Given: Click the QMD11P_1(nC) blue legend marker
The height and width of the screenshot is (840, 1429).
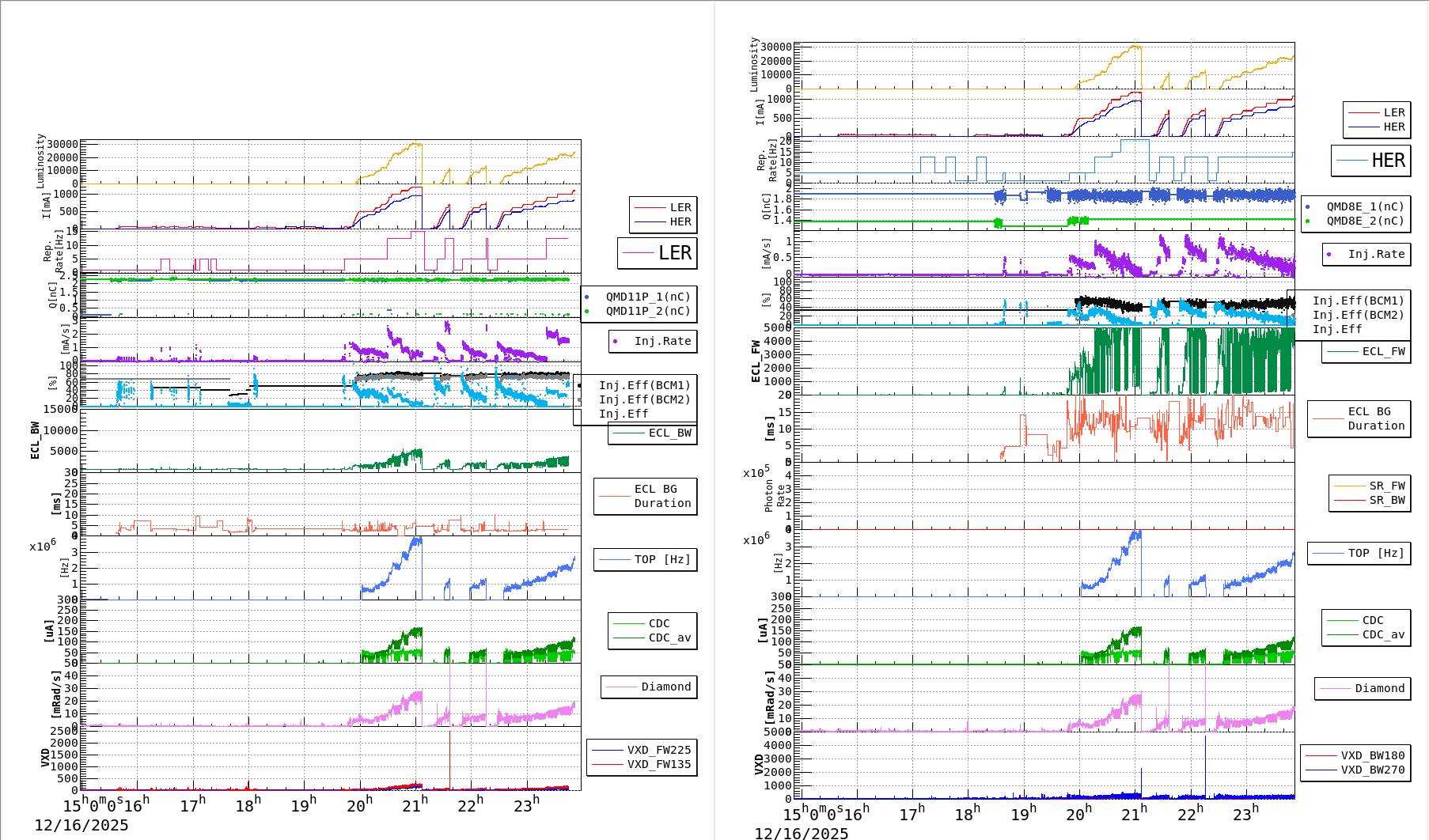Looking at the screenshot, I should point(587,297).
